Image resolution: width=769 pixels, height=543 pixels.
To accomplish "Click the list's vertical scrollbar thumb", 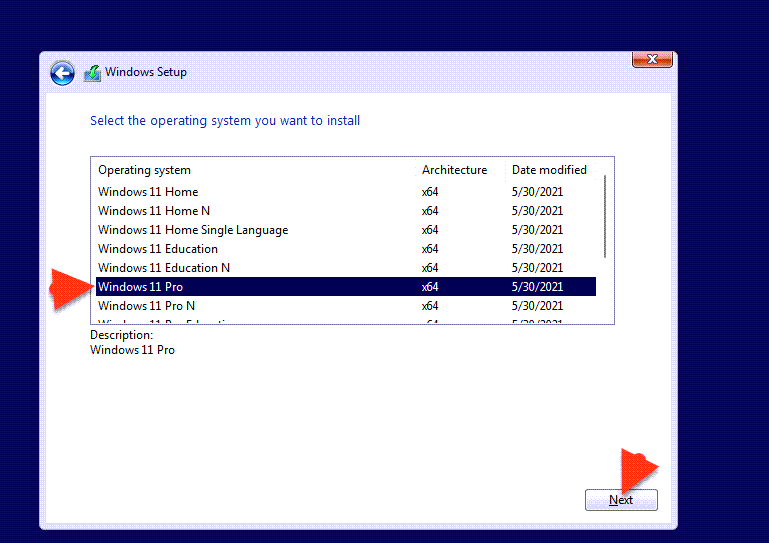I will tap(605, 216).
